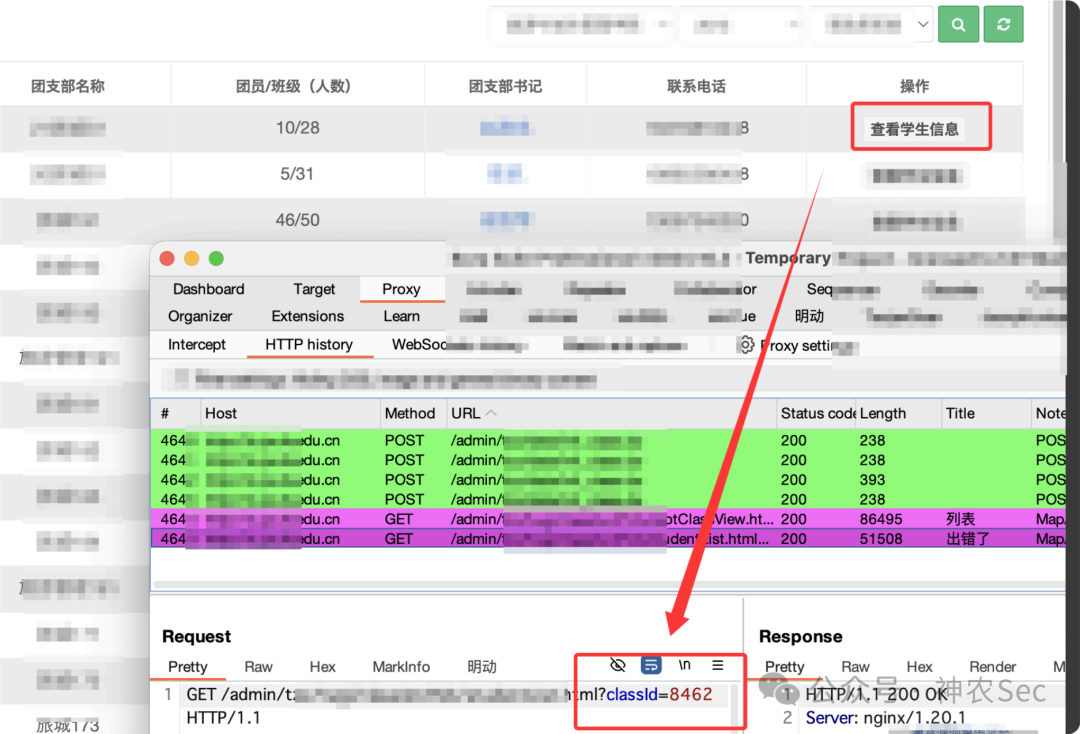Viewport: 1080px width, 734px height.
Task: Select the HTTP history tab
Action: coord(309,344)
